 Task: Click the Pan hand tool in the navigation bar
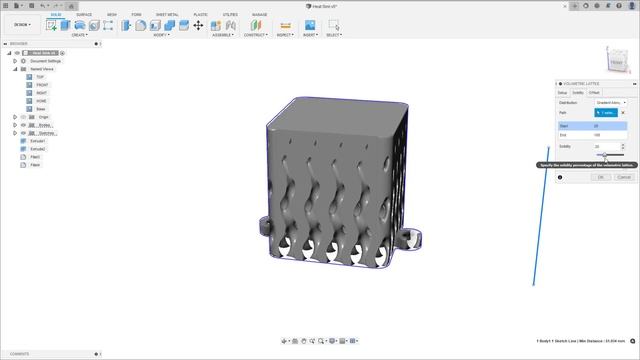click(x=303, y=341)
